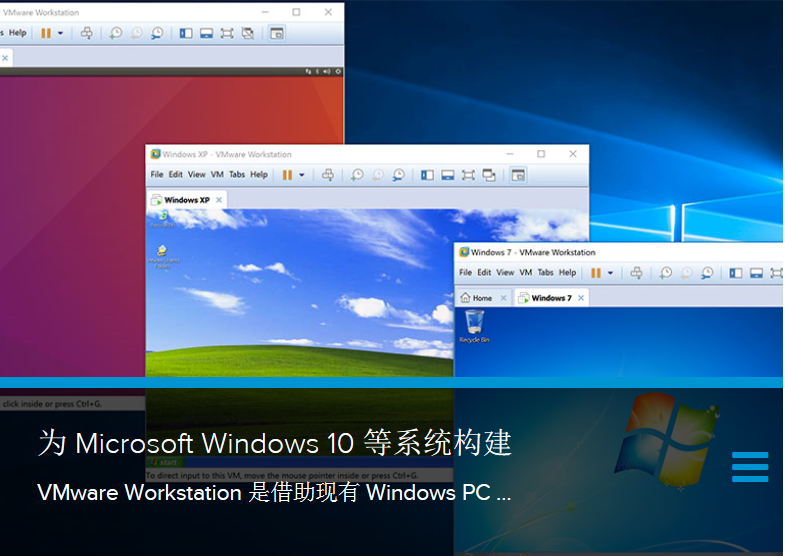Open Ubuntu system settings gear in top panel
This screenshot has height=556, width=785.
(338, 72)
